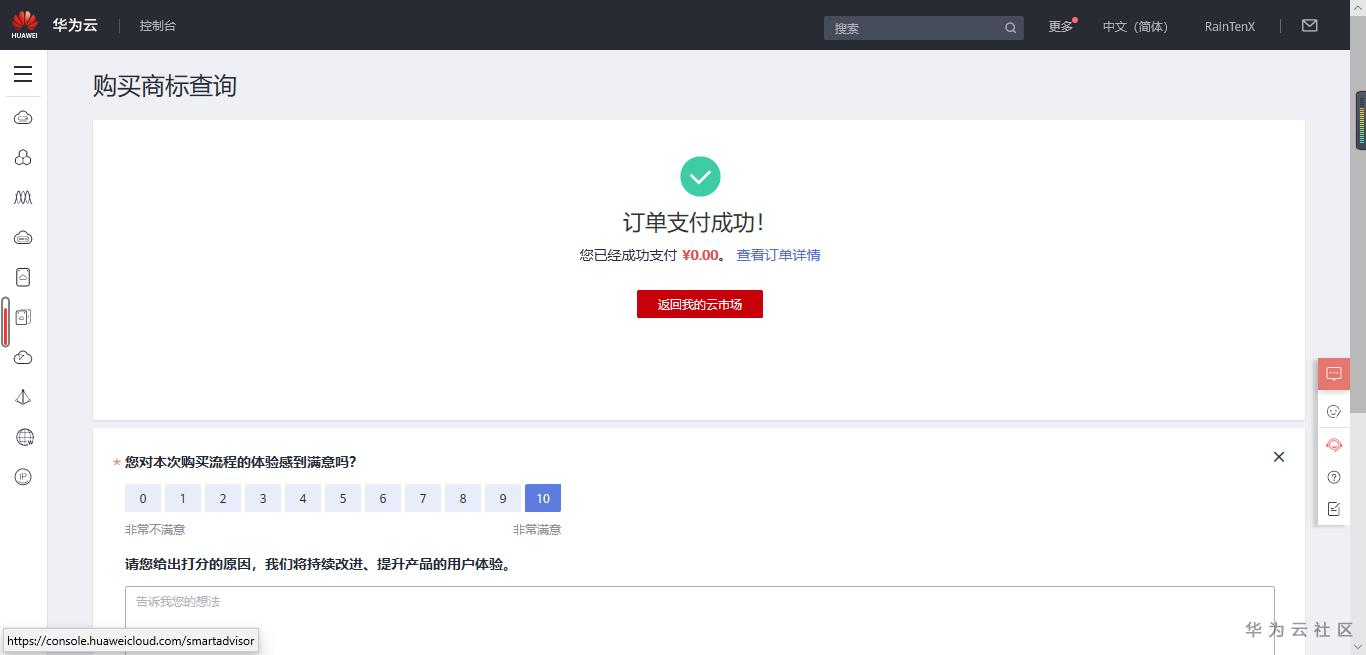Open the three-circles cluster sidebar icon
Viewport: 1366px width, 655px height.
click(x=23, y=158)
